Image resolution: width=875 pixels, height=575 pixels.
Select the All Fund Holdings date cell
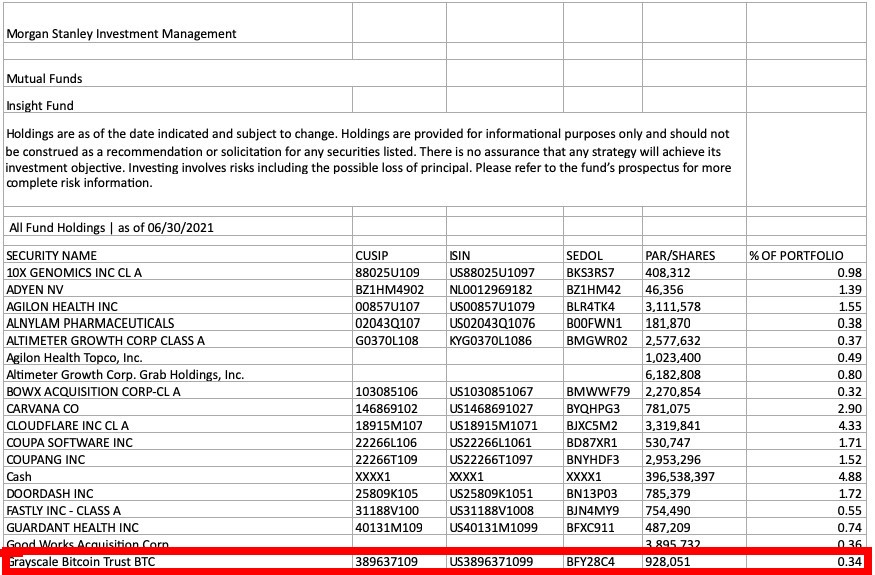click(x=177, y=227)
